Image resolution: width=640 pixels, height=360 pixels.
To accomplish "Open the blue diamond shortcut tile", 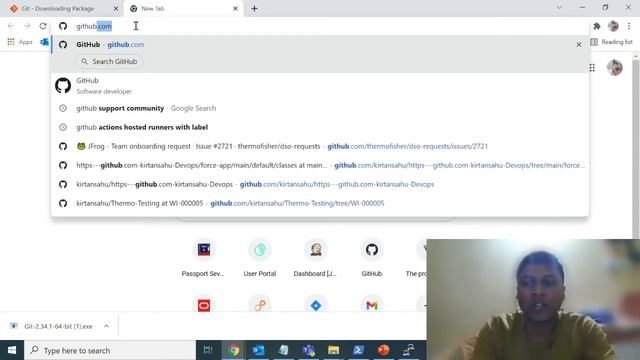I will [316, 305].
